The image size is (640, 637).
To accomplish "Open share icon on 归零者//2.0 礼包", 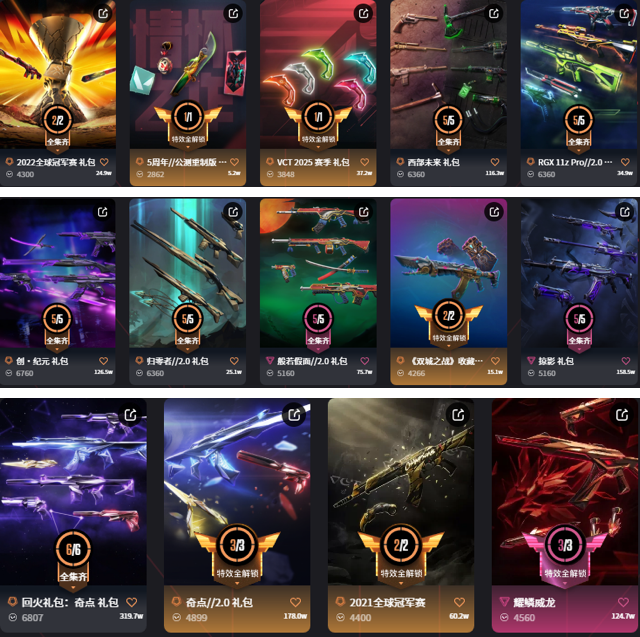I will click(x=233, y=212).
